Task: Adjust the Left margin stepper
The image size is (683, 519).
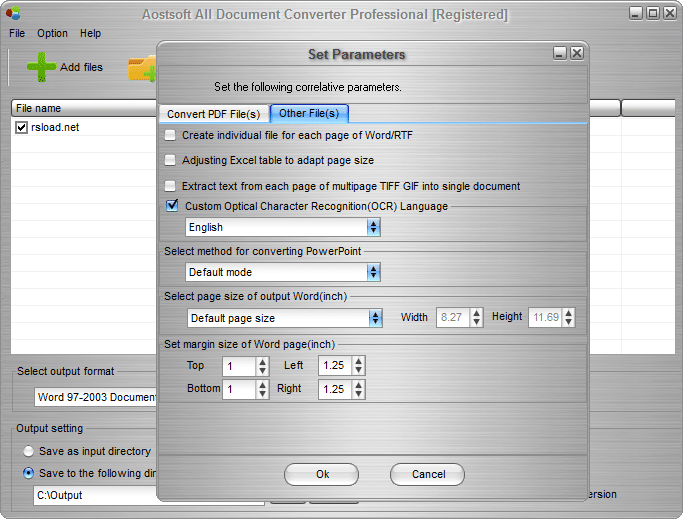Action: 358,365
